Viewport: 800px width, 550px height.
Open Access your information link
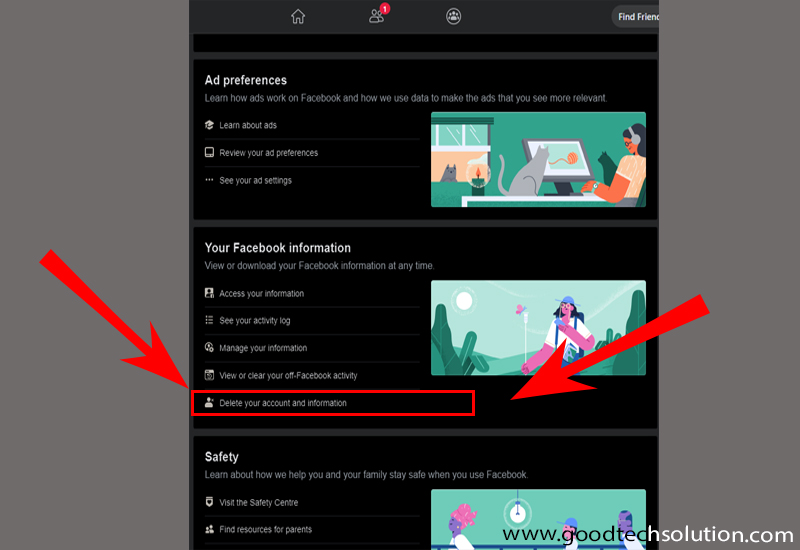click(262, 293)
